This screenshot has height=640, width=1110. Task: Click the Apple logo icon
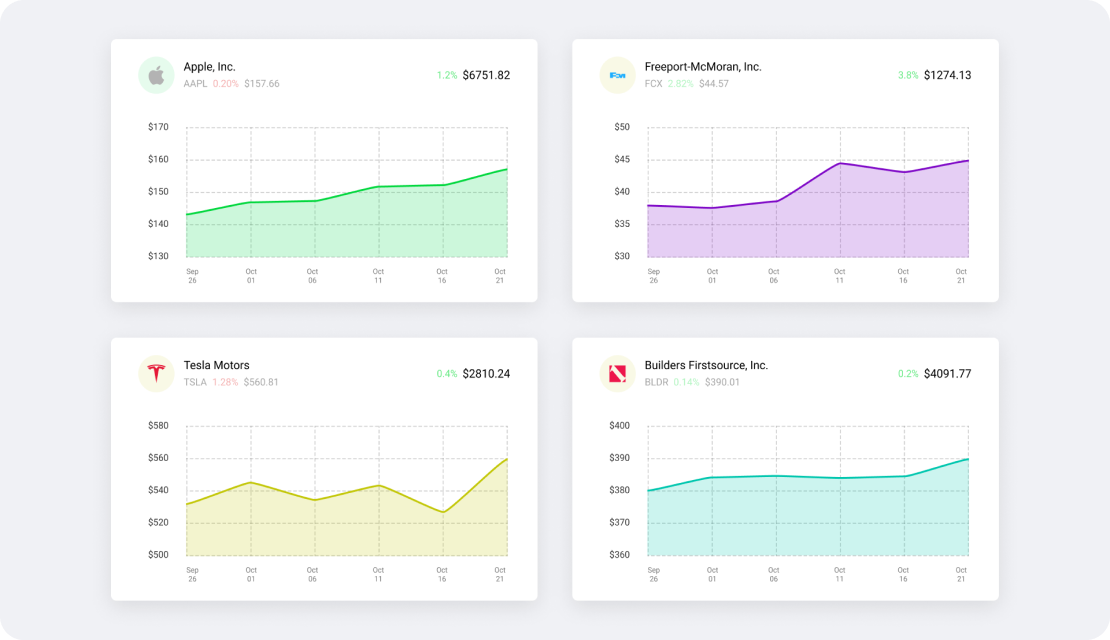coord(156,75)
